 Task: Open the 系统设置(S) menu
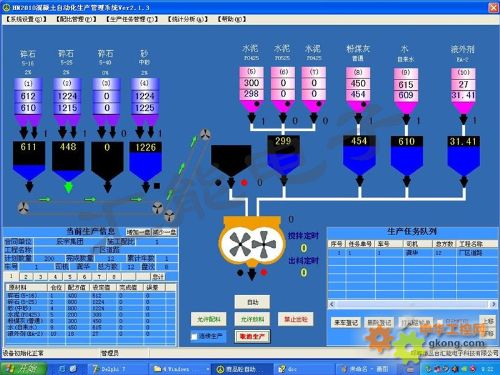pyautogui.click(x=26, y=19)
